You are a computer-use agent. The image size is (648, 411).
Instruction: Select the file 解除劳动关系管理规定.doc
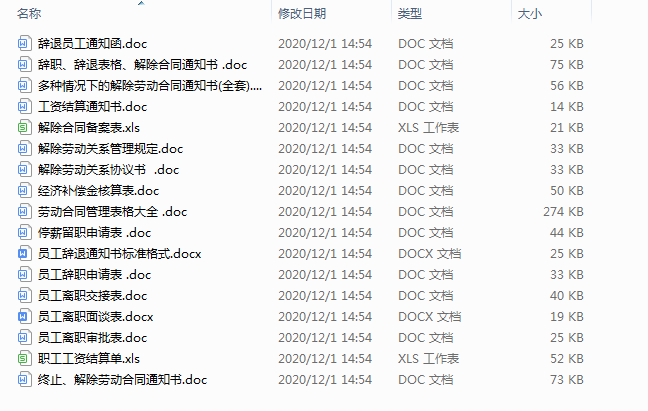[110, 149]
